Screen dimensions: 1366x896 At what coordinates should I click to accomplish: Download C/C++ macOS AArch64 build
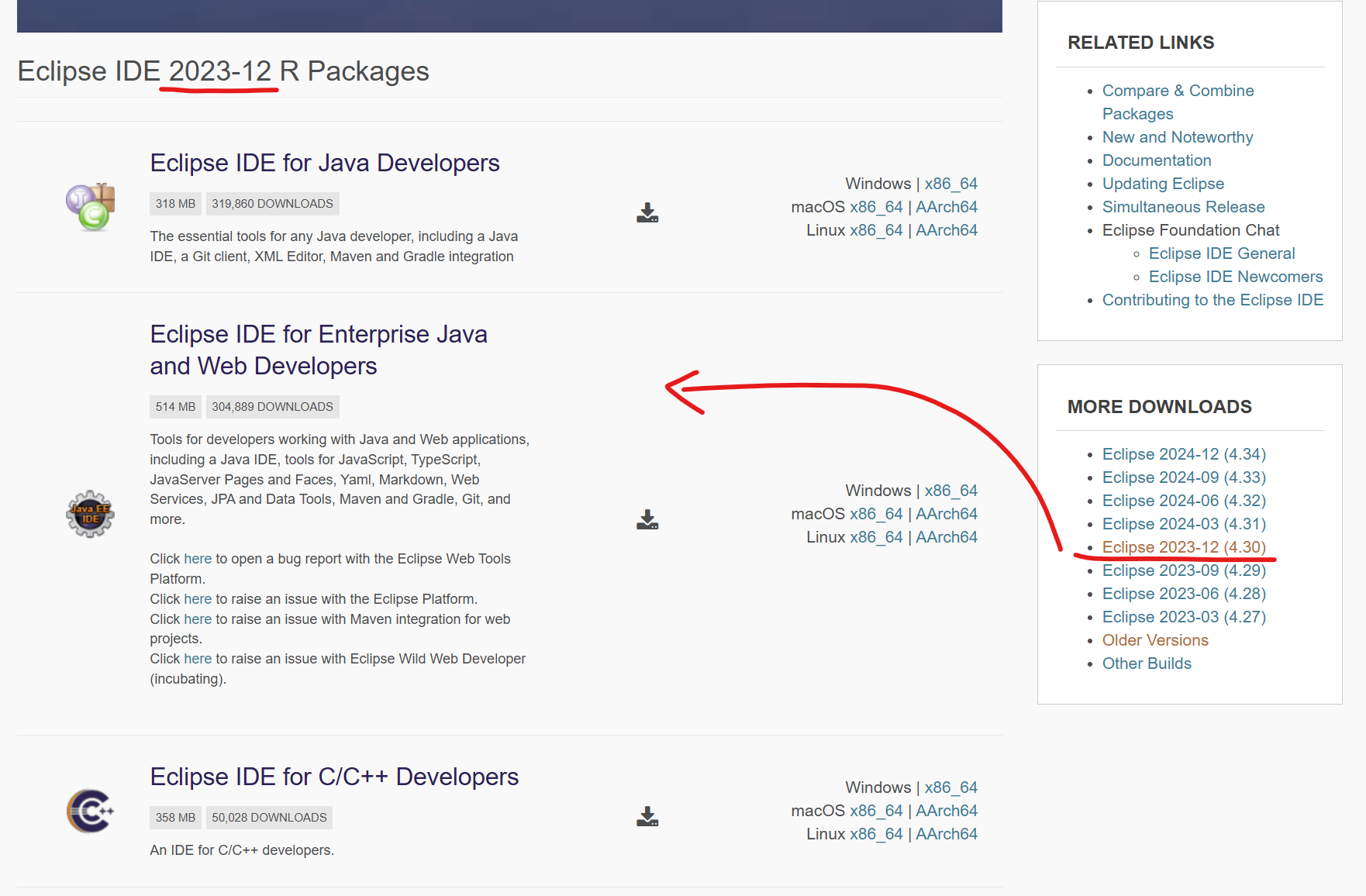(947, 811)
